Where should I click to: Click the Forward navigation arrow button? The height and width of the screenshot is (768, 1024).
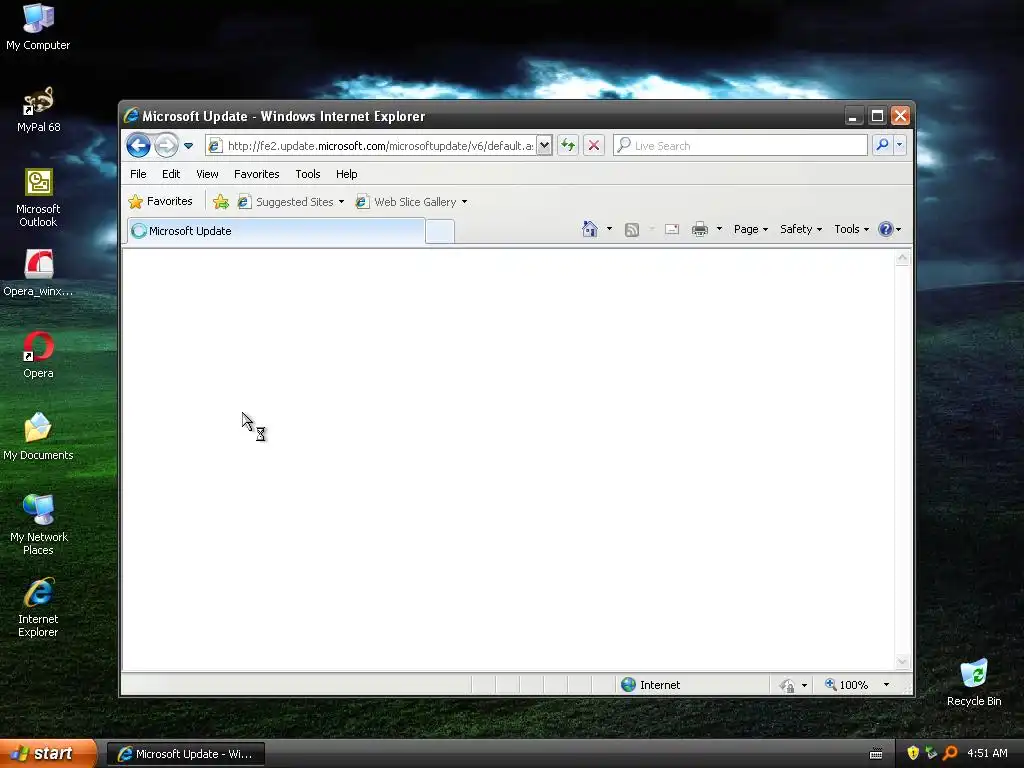pyautogui.click(x=166, y=145)
